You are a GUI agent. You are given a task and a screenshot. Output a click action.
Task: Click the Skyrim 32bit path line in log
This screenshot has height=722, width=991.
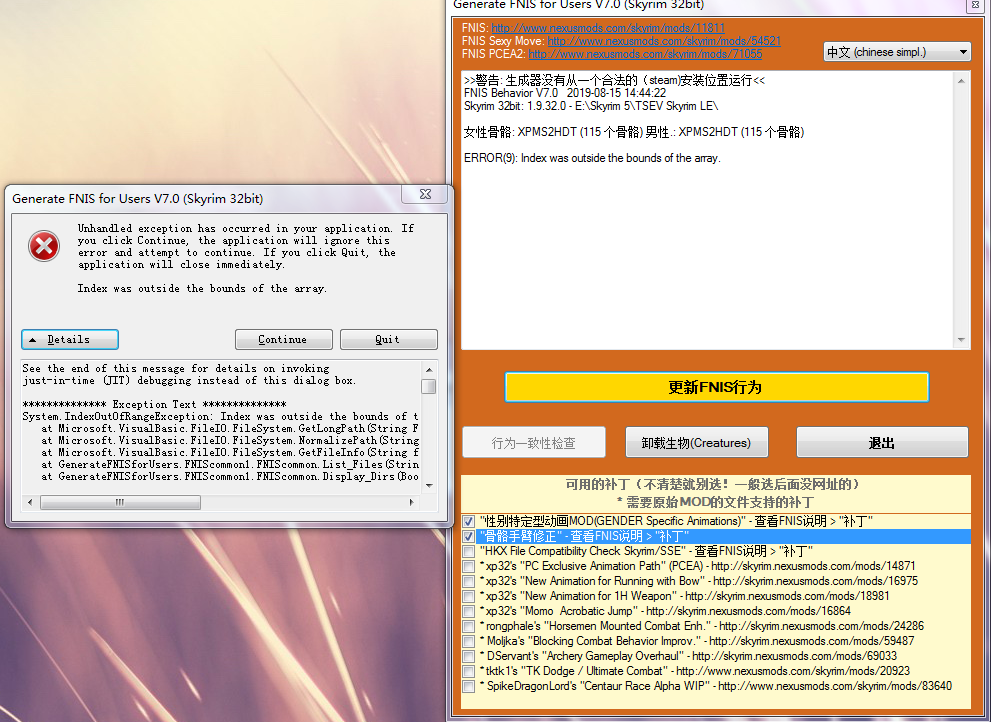591,106
